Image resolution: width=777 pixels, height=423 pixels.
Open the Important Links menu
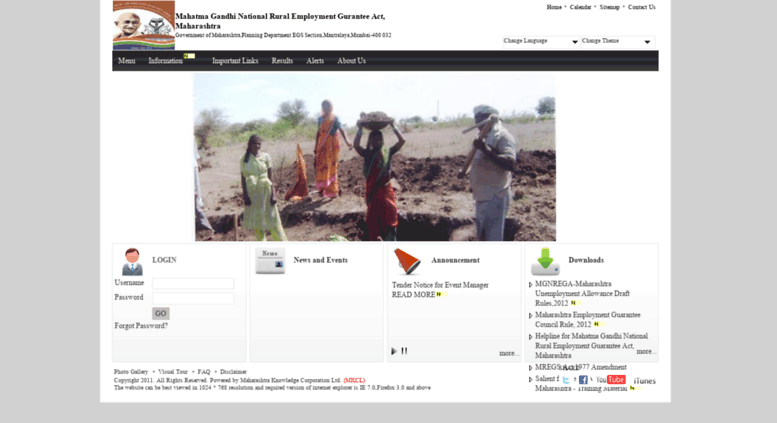235,61
